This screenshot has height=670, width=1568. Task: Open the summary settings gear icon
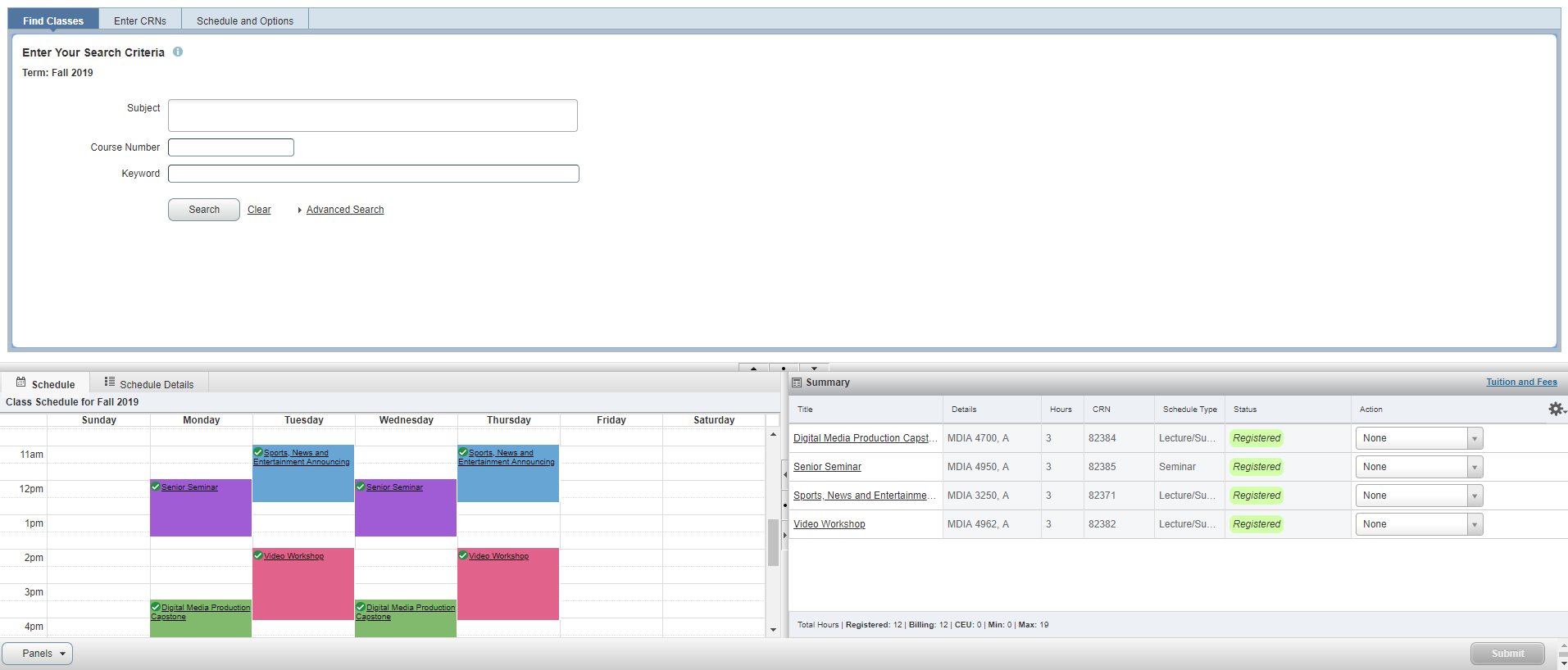tap(1555, 409)
